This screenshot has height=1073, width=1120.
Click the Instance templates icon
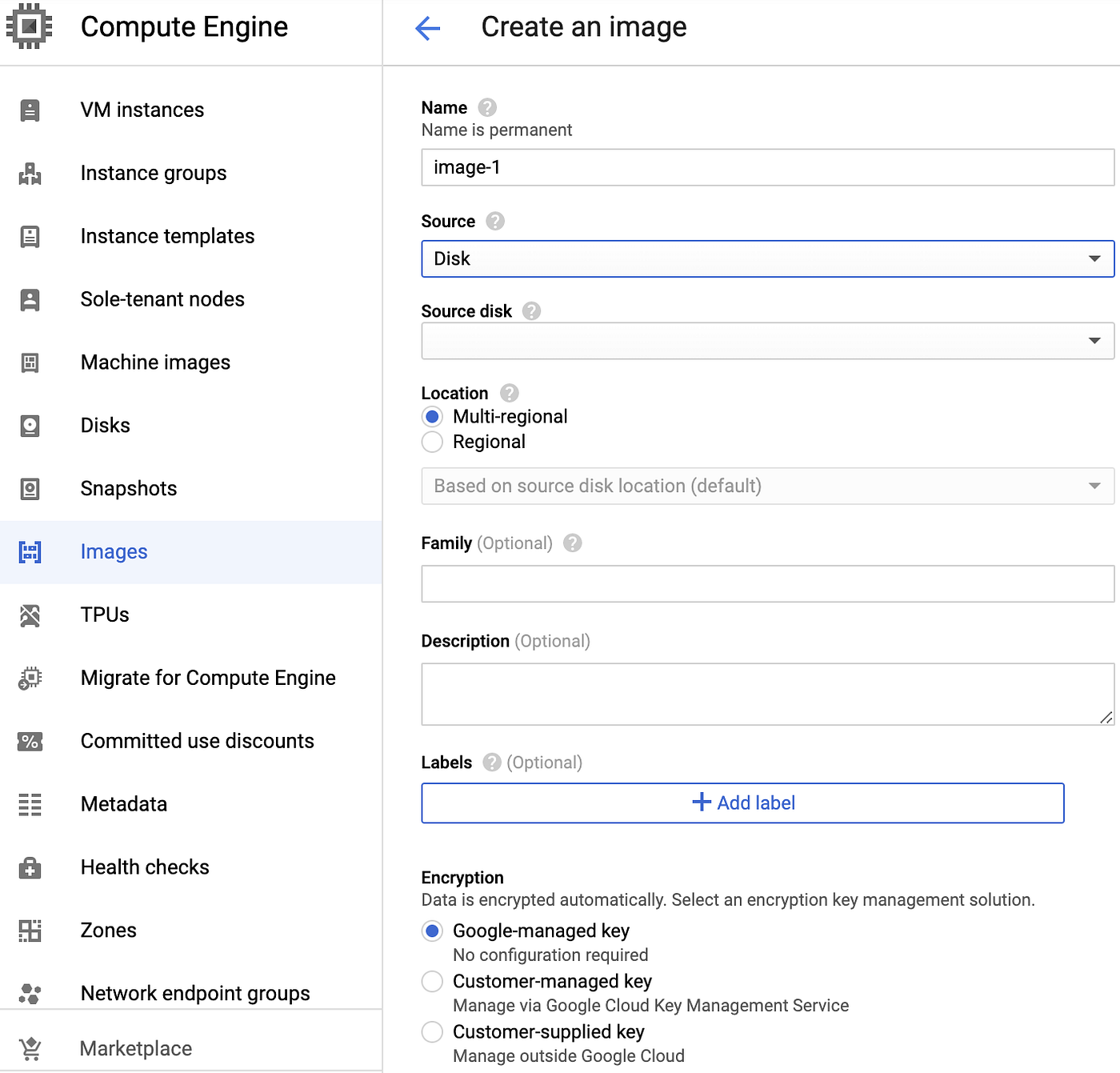pyautogui.click(x=30, y=237)
